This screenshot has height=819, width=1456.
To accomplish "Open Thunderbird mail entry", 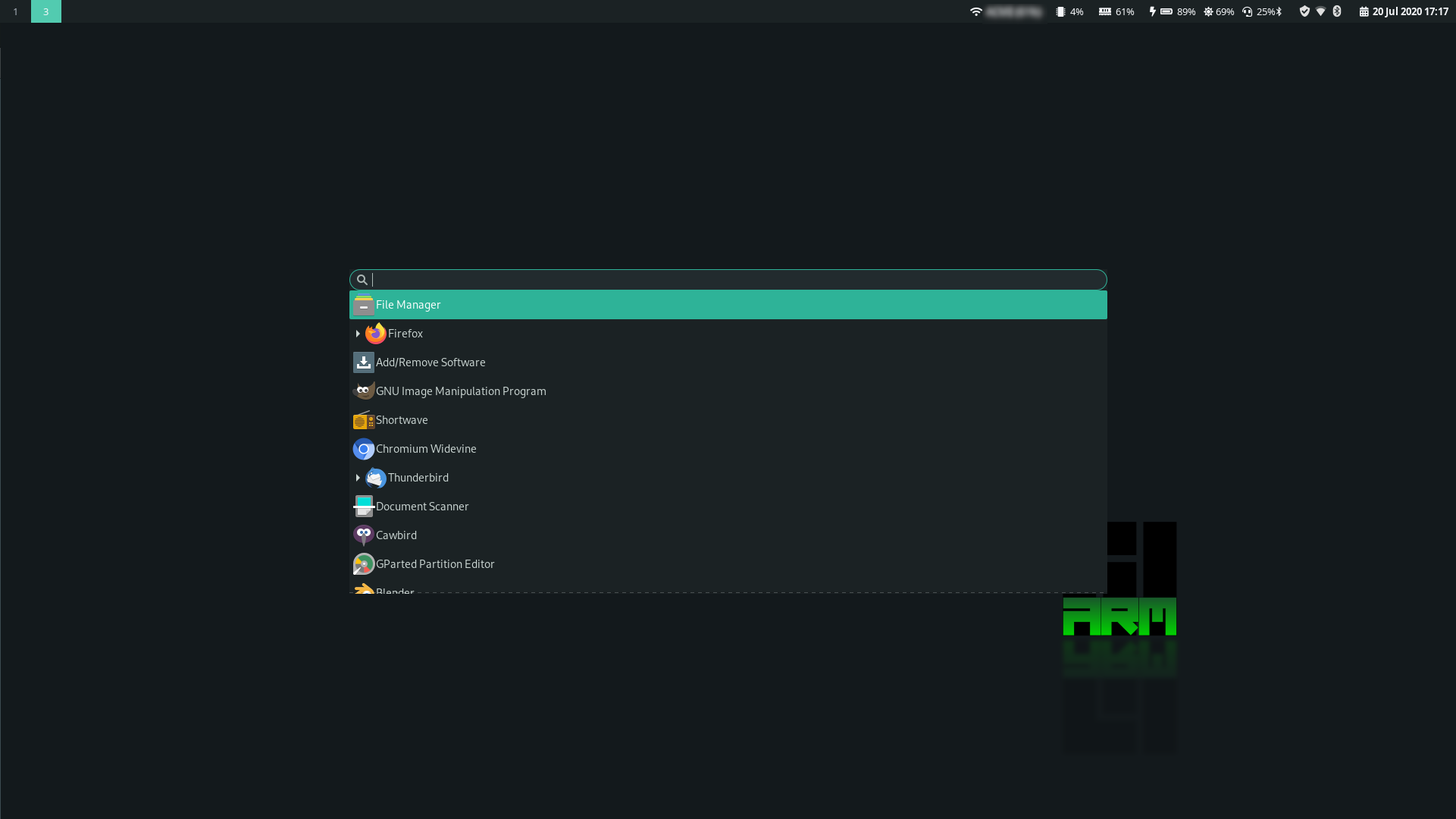I will click(x=418, y=478).
